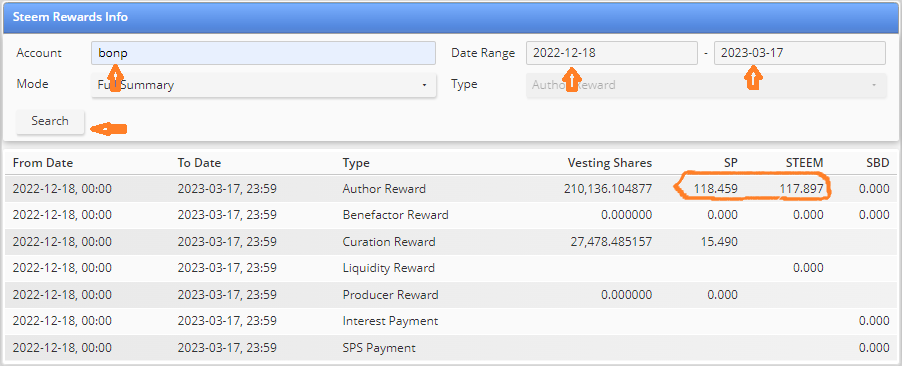Select the Benefactor Reward row label
Screen dimensions: 903x366
[396, 215]
